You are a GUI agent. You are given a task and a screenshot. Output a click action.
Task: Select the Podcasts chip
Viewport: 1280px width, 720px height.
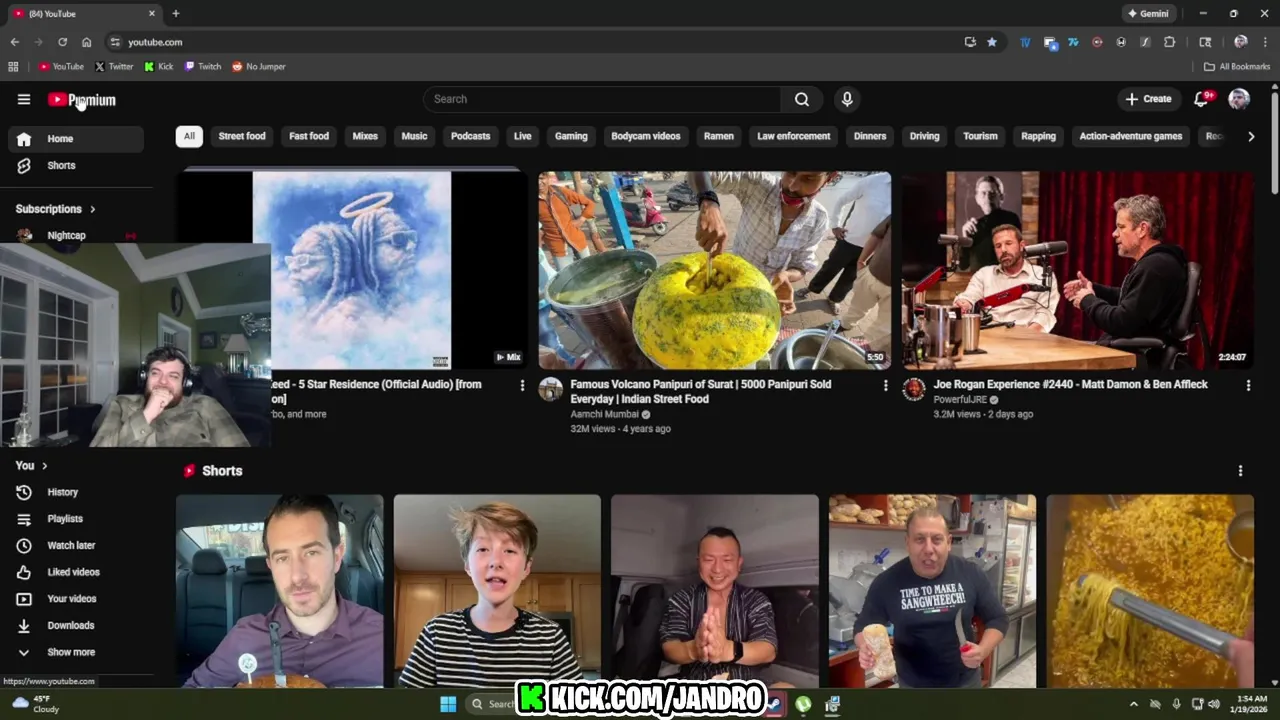tap(470, 136)
